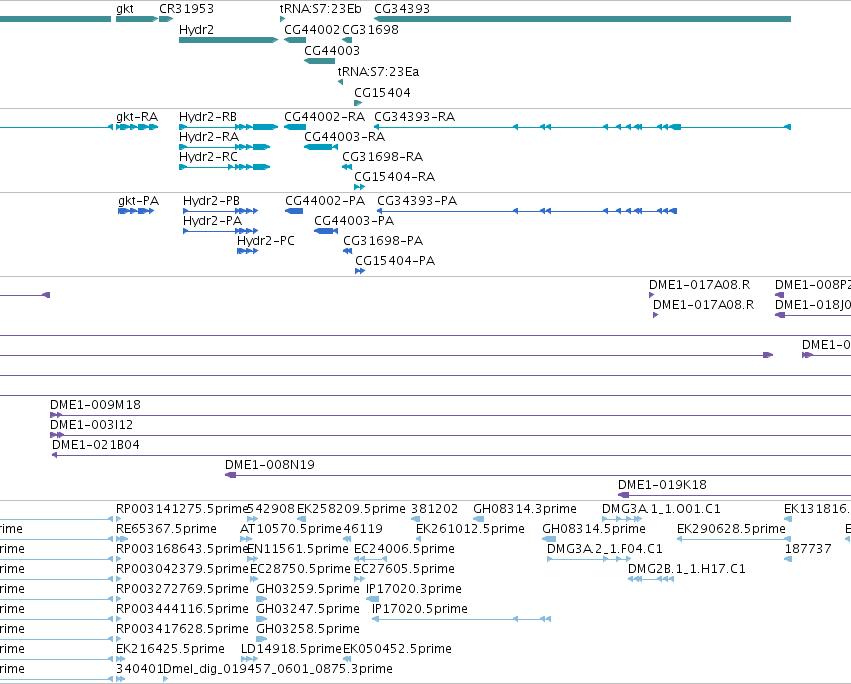Click EC27605.5prime EST label

coord(404,569)
